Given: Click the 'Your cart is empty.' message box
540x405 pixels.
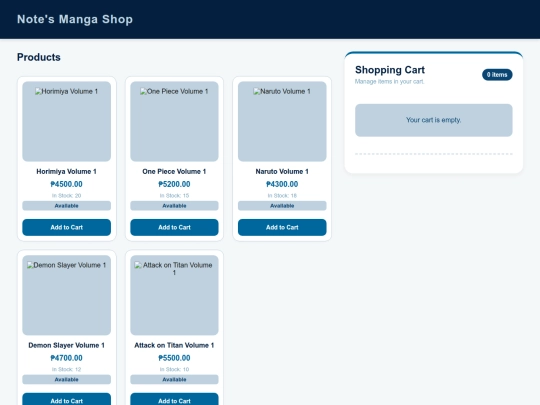Looking at the screenshot, I should pos(434,120).
